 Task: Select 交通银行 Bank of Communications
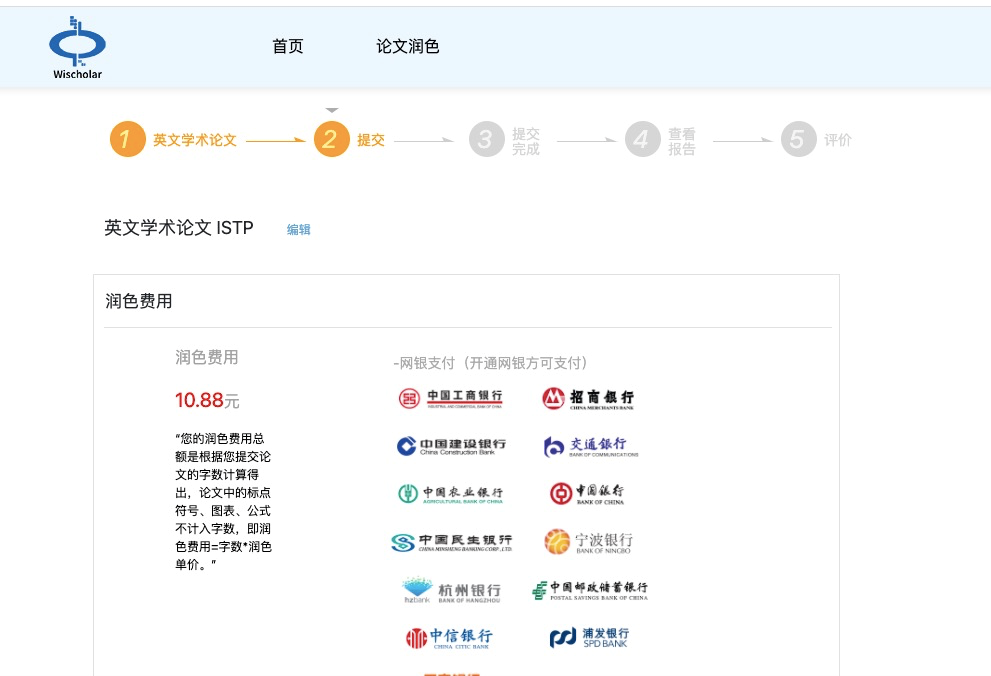(590, 446)
